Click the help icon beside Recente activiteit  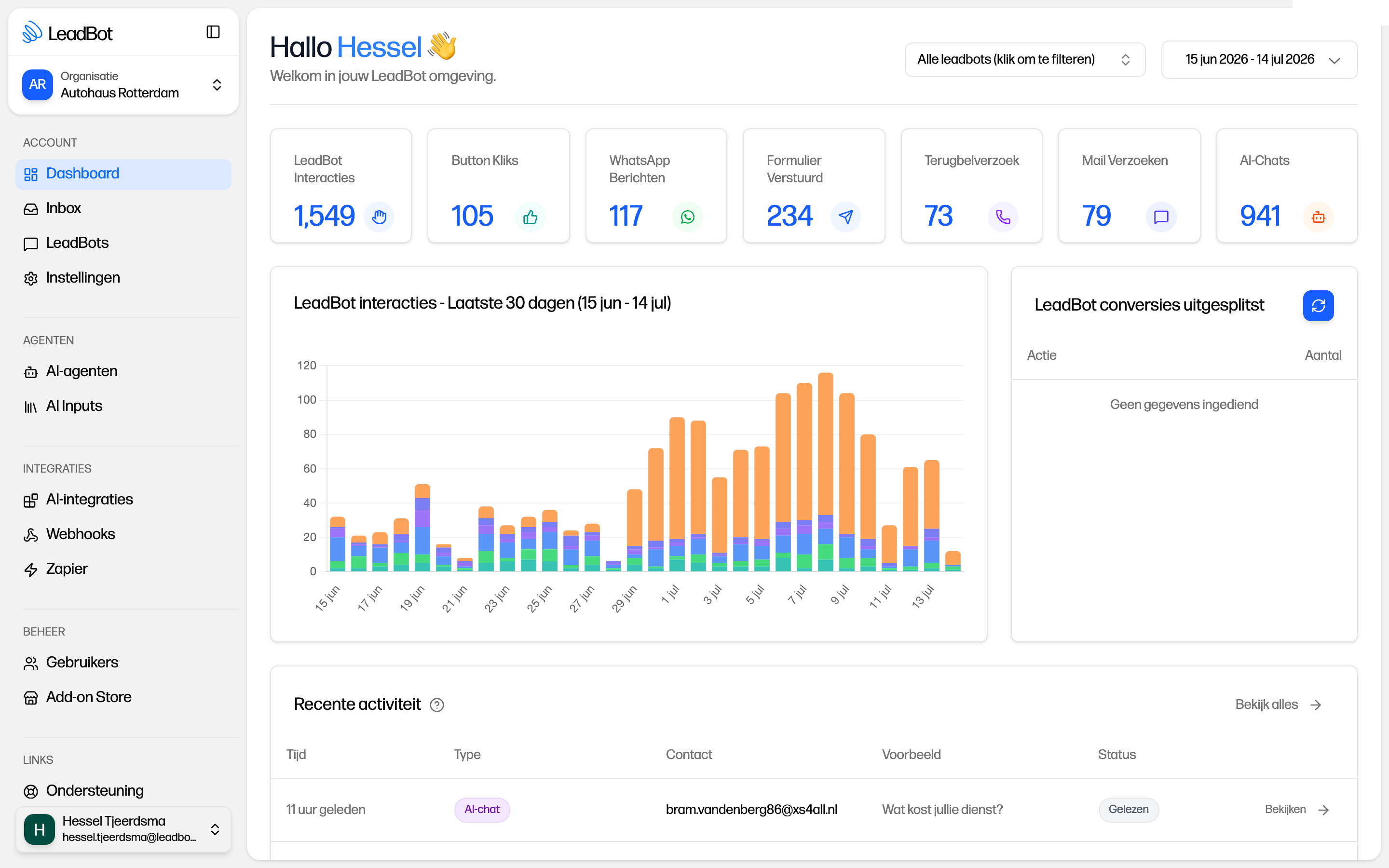tap(437, 705)
